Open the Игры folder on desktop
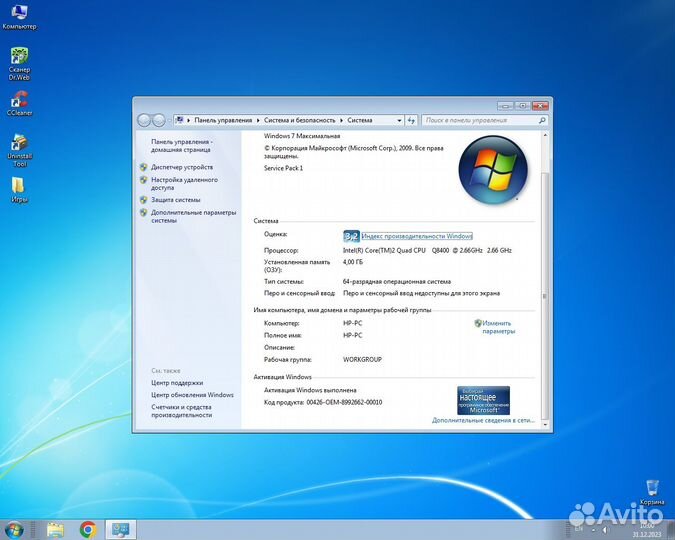This screenshot has width=675, height=540. tap(19, 189)
